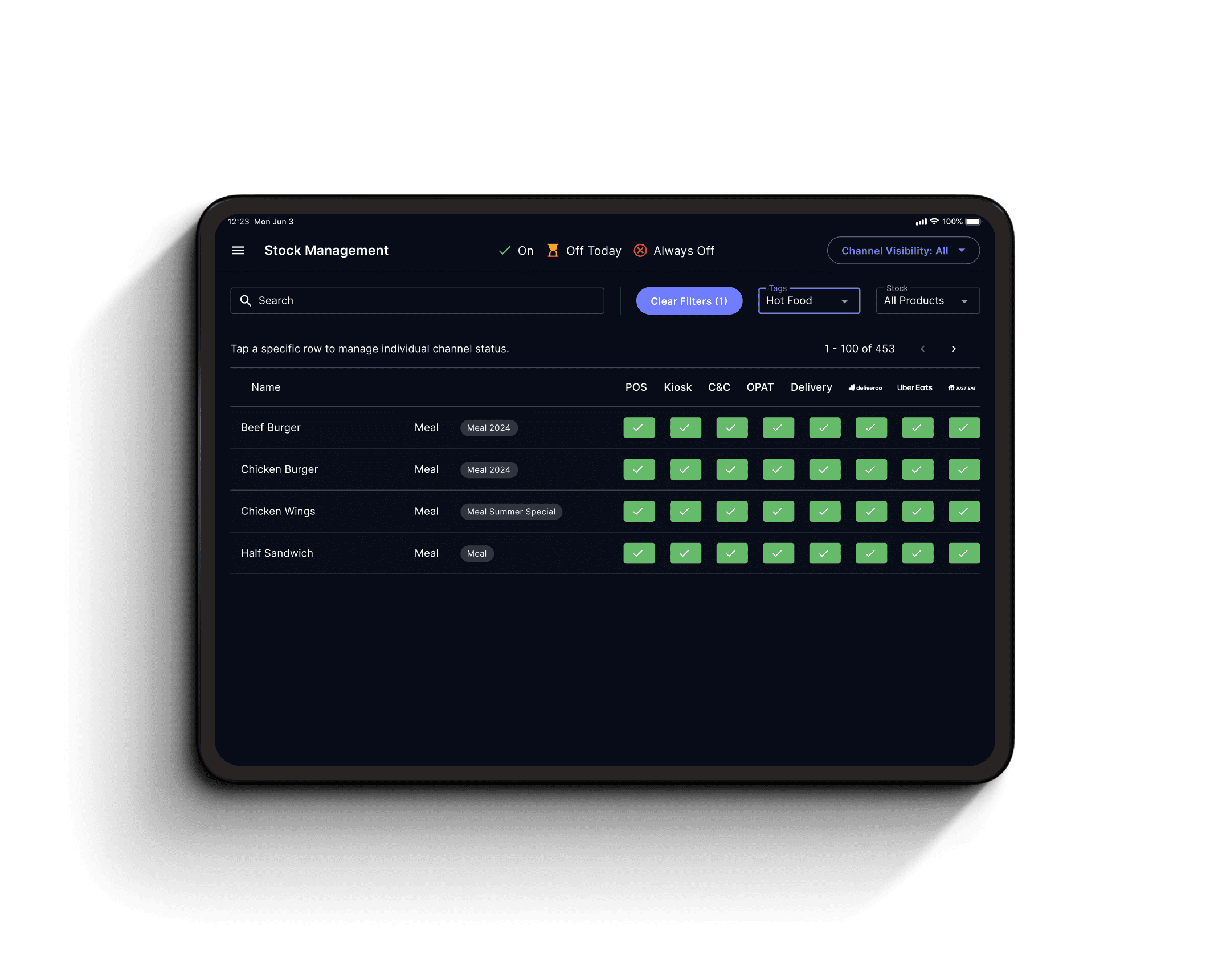Open the hamburger navigation menu

pyautogui.click(x=238, y=251)
